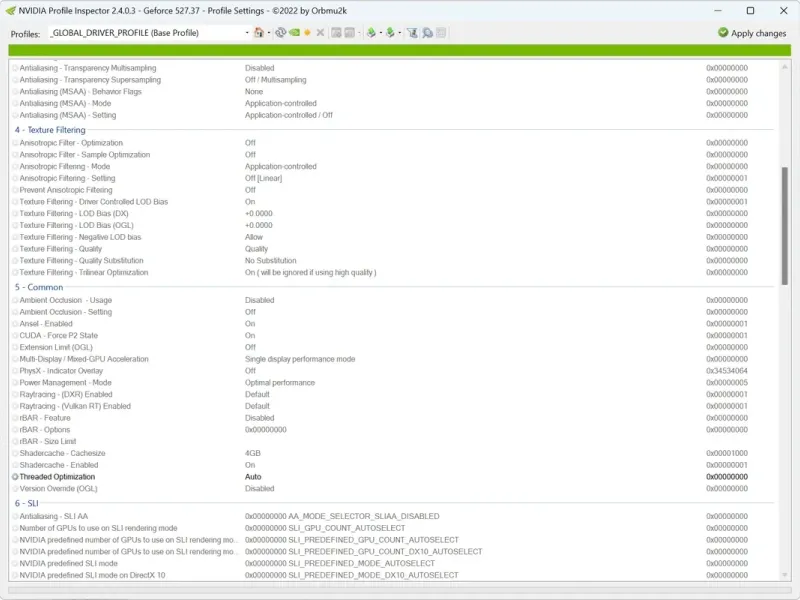
Task: Click gear icon beside Antialiasing - SLI AA
Action: 15,516
